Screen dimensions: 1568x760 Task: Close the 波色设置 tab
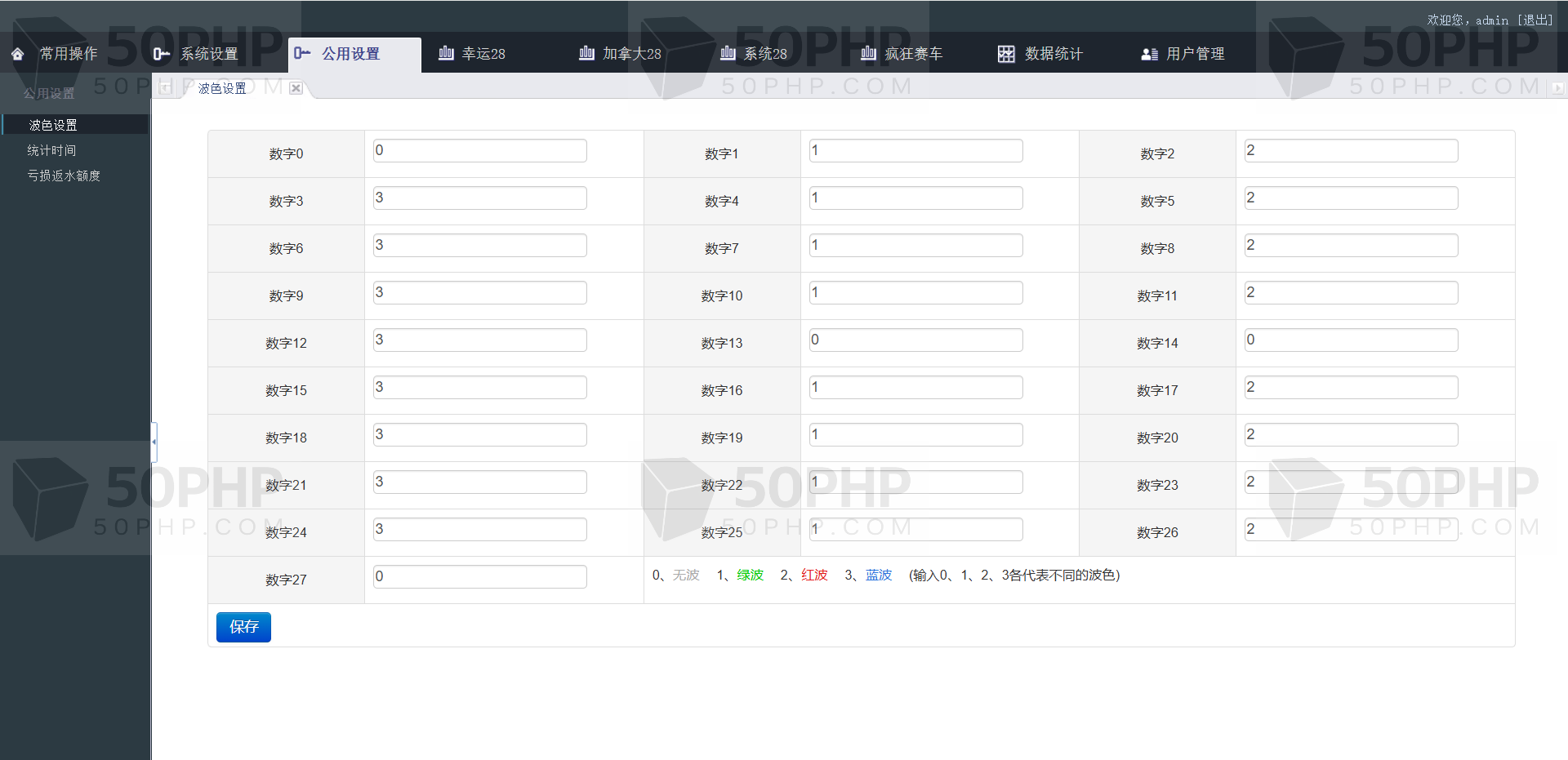[x=296, y=88]
